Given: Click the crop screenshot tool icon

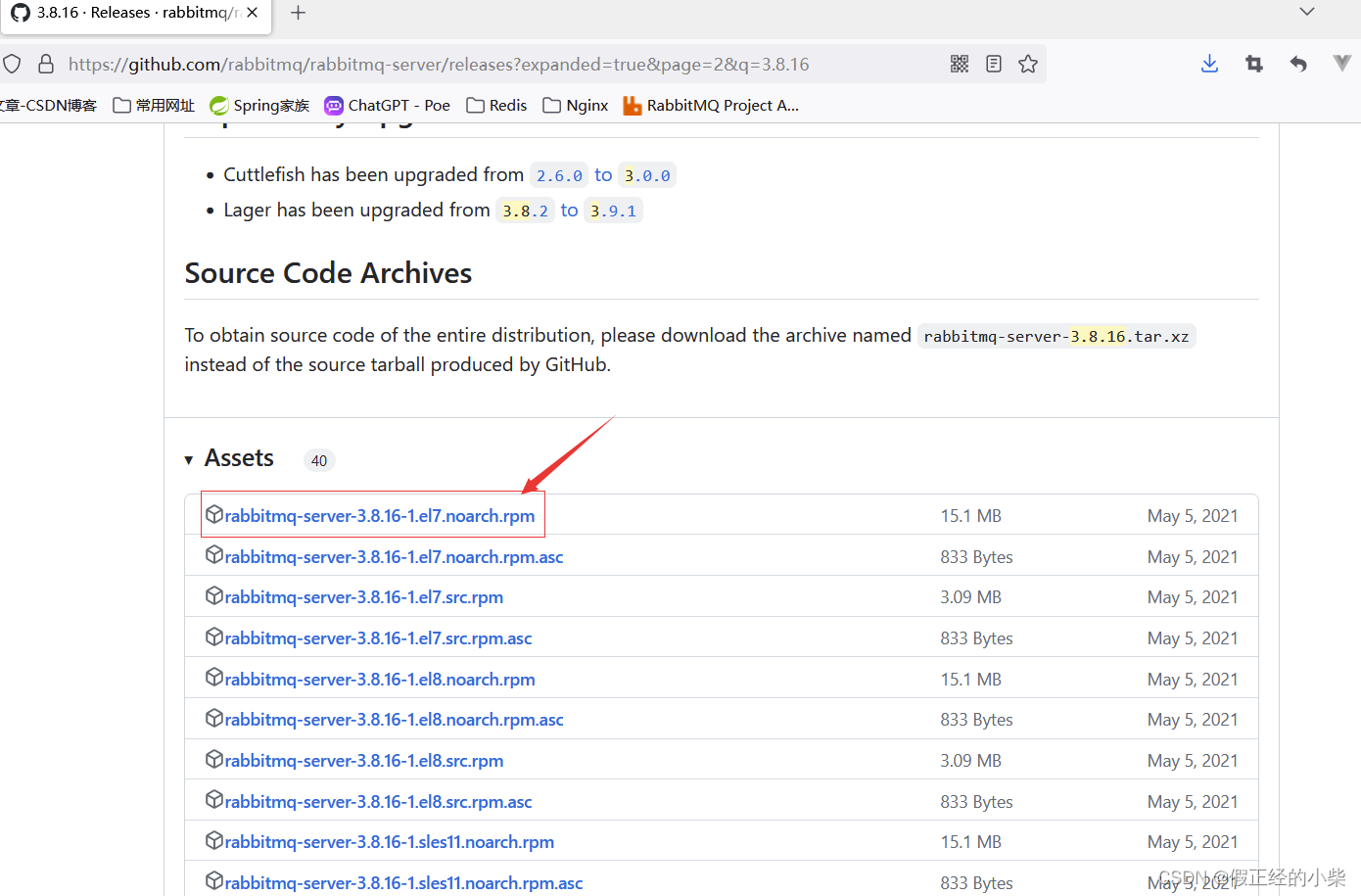Looking at the screenshot, I should 1254,64.
